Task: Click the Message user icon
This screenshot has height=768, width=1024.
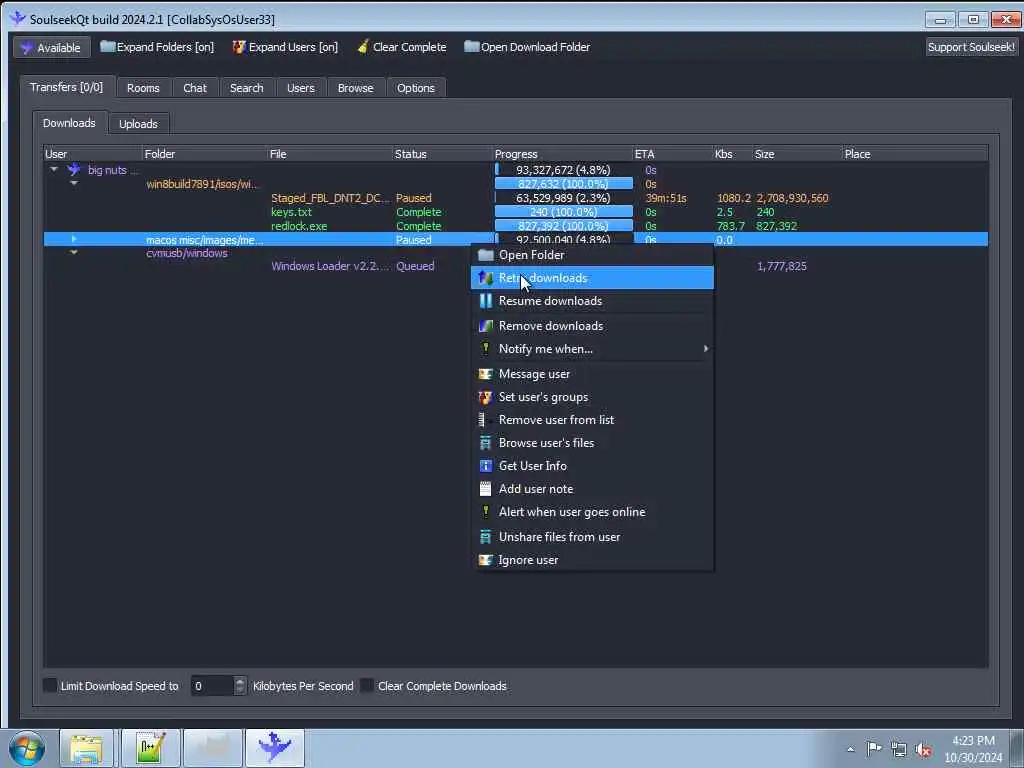Action: 485,374
